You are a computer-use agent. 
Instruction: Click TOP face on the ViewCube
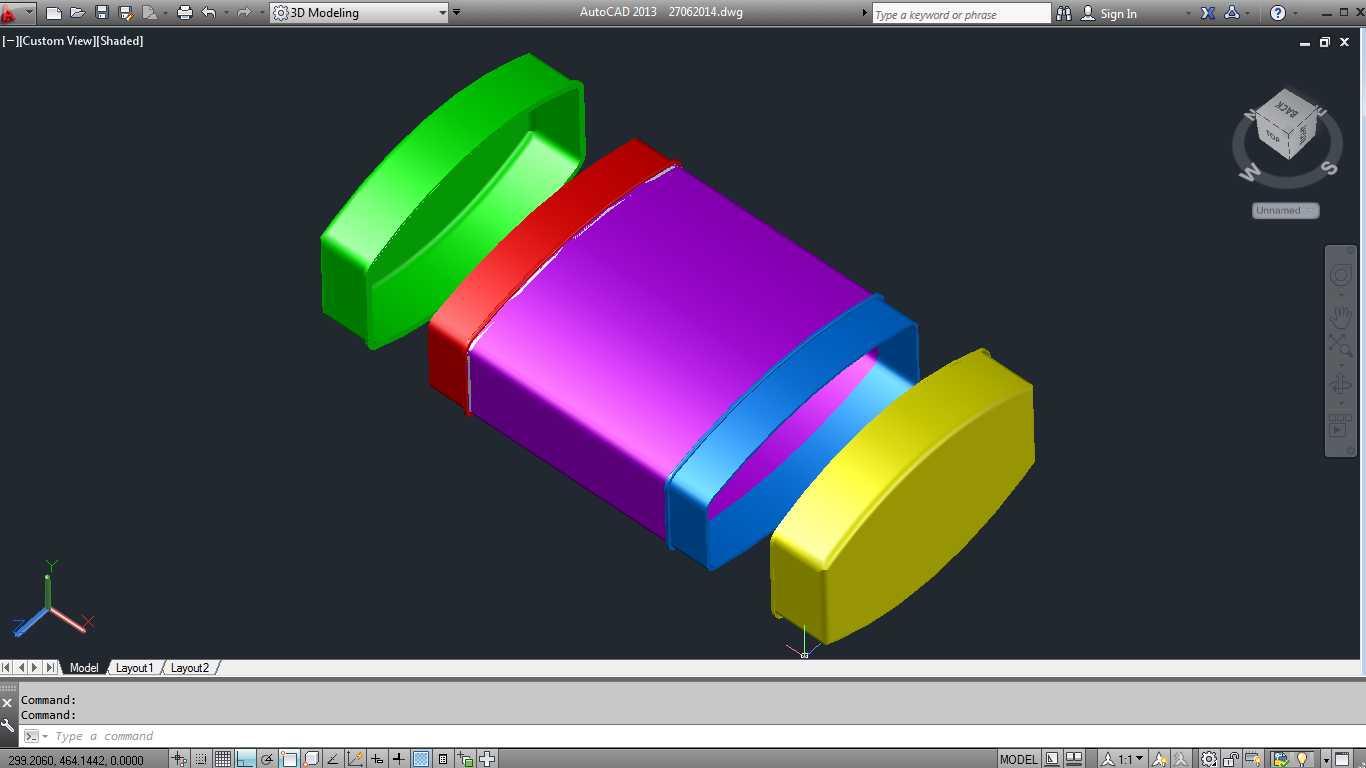(x=1272, y=136)
